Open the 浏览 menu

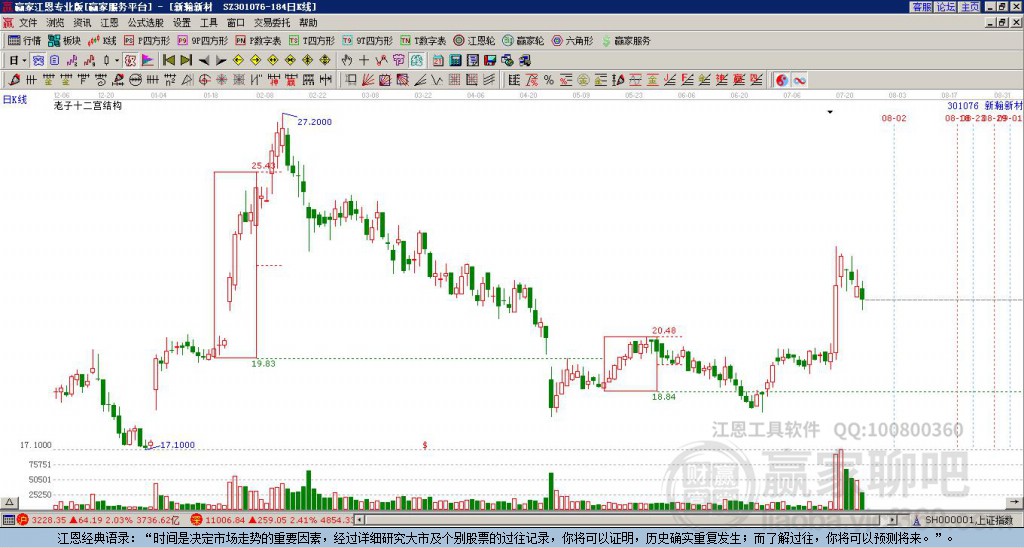click(55, 23)
